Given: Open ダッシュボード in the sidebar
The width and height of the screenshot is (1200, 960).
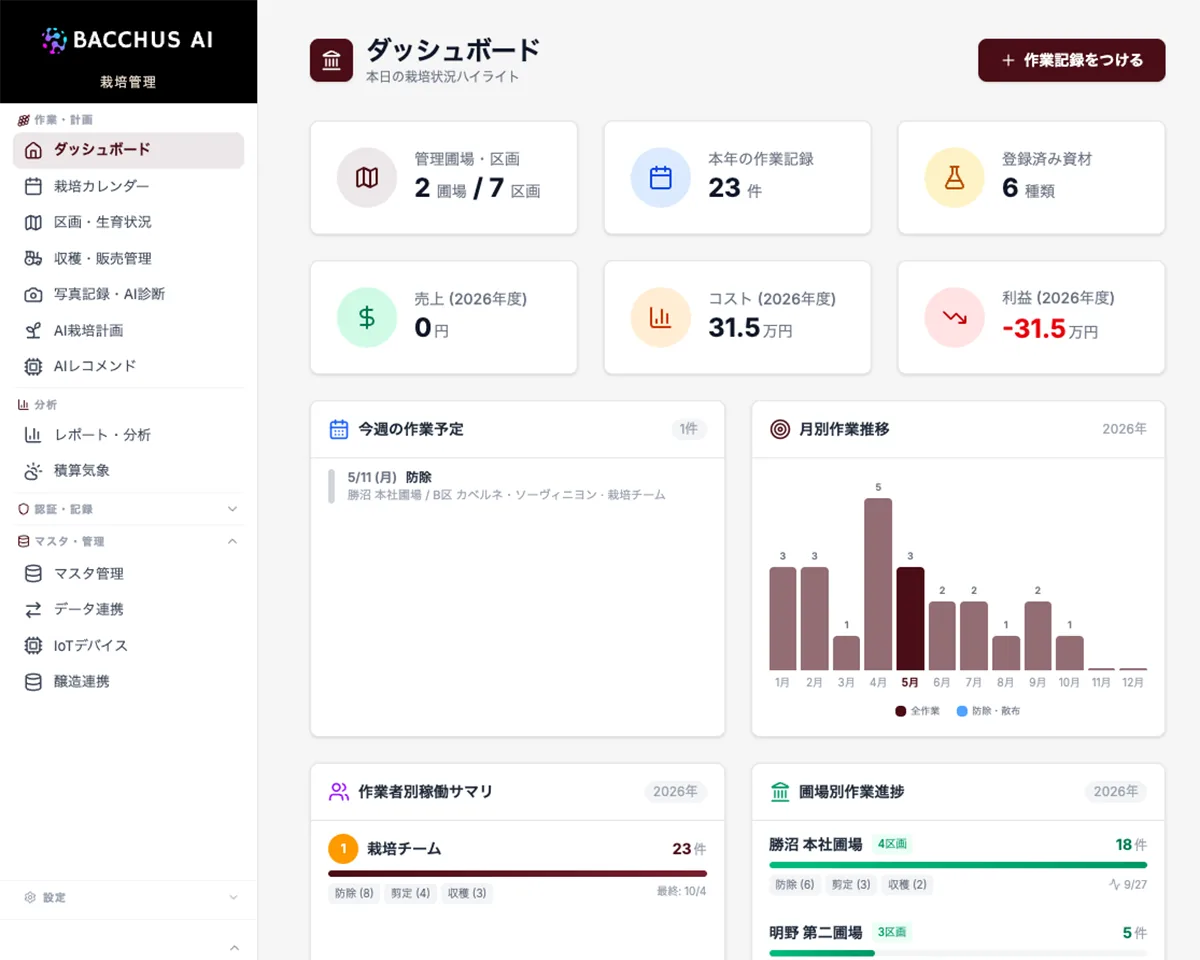Looking at the screenshot, I should (x=128, y=150).
